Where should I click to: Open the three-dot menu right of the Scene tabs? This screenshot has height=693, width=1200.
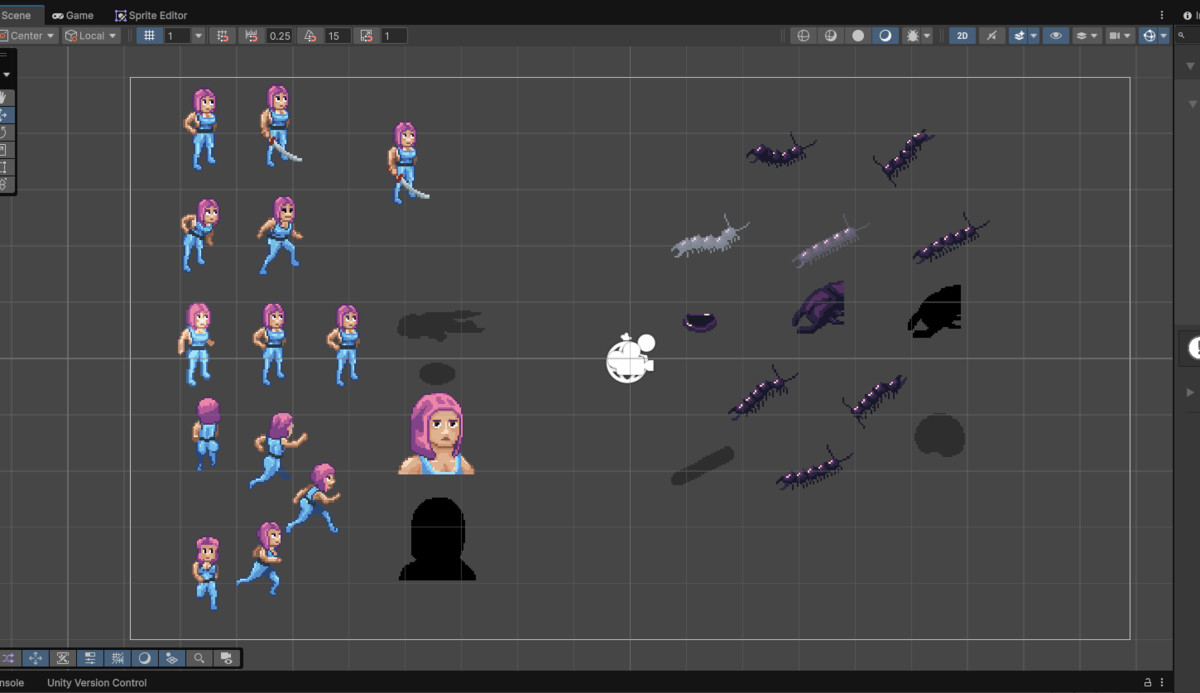coord(1162,15)
